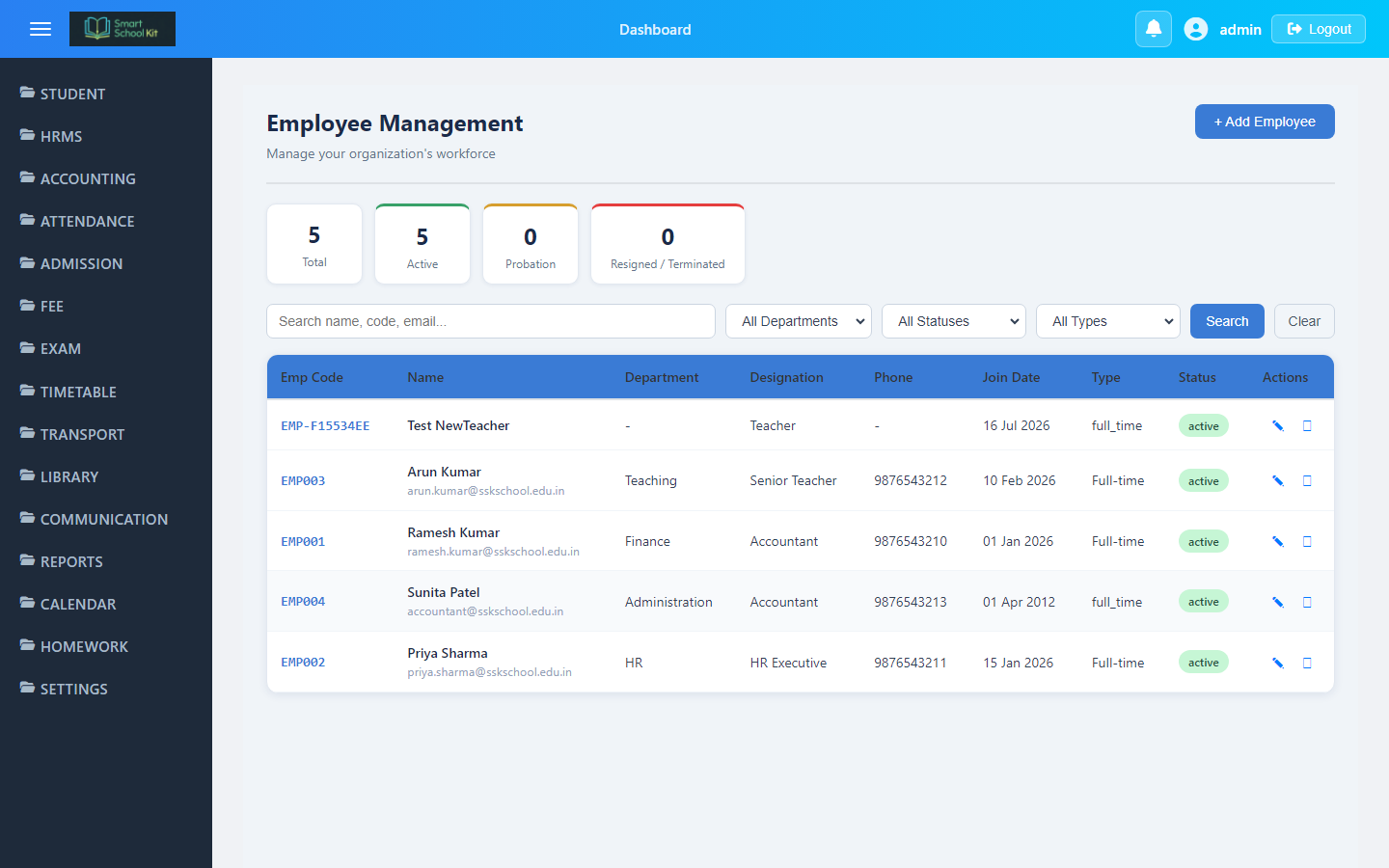Open employee code EMP003 link
This screenshot has height=868, width=1389.
(x=303, y=480)
